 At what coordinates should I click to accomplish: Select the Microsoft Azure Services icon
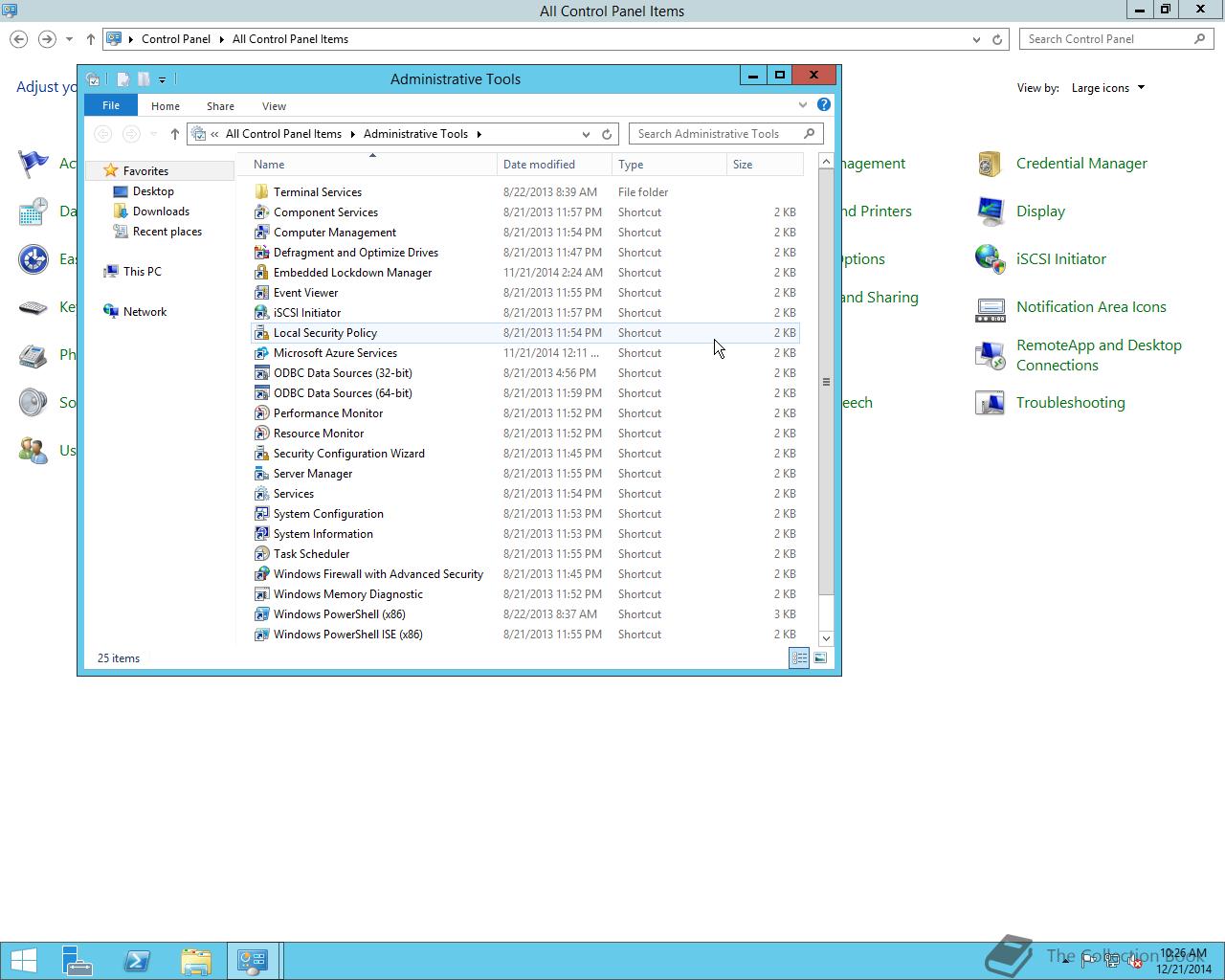click(x=261, y=353)
